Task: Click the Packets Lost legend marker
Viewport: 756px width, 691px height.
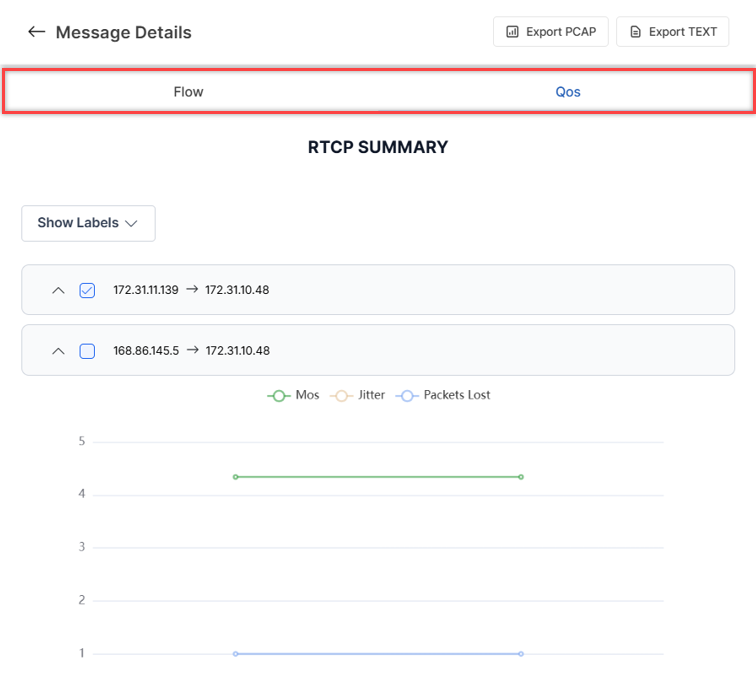Action: (x=406, y=395)
